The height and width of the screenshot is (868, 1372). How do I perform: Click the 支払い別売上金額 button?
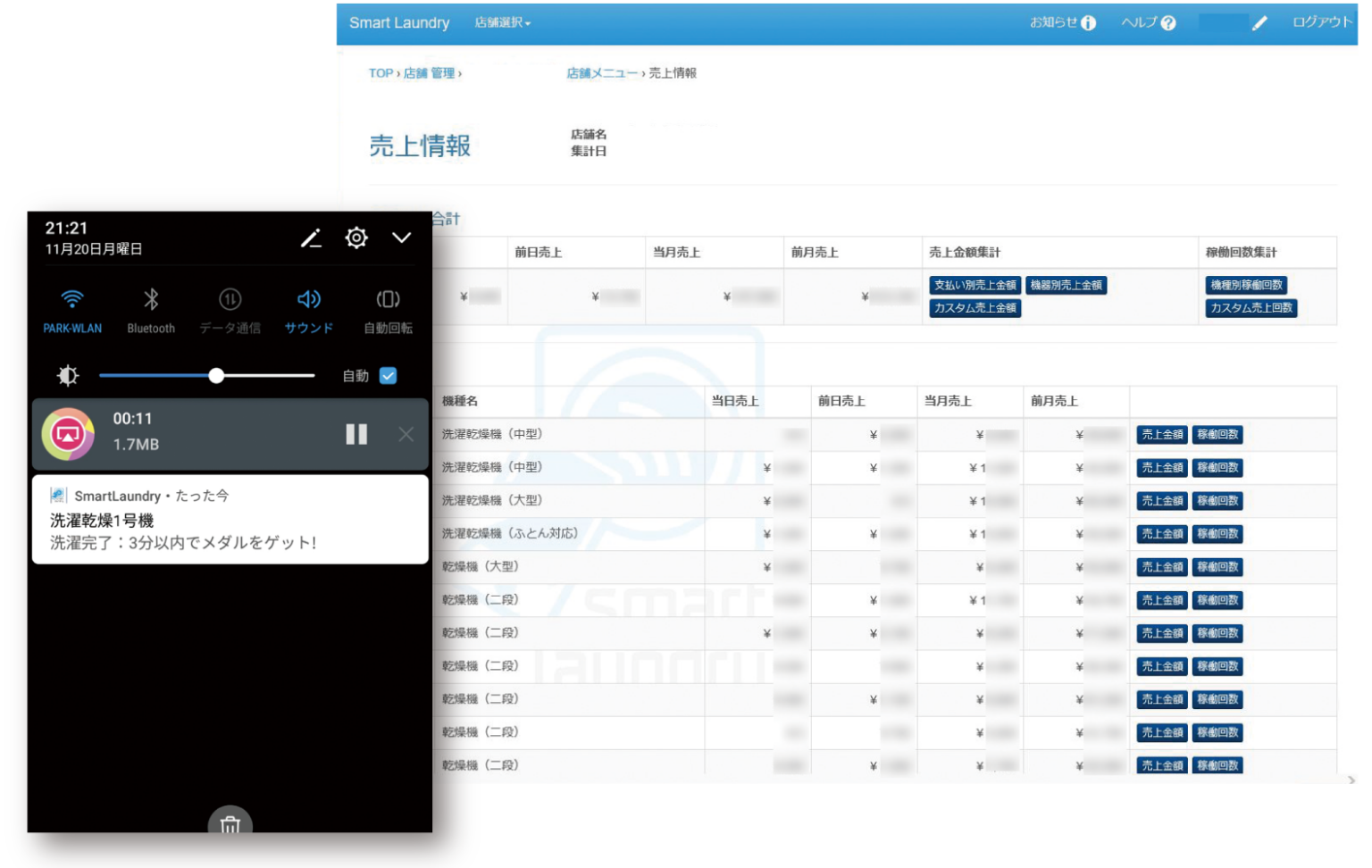pos(975,285)
